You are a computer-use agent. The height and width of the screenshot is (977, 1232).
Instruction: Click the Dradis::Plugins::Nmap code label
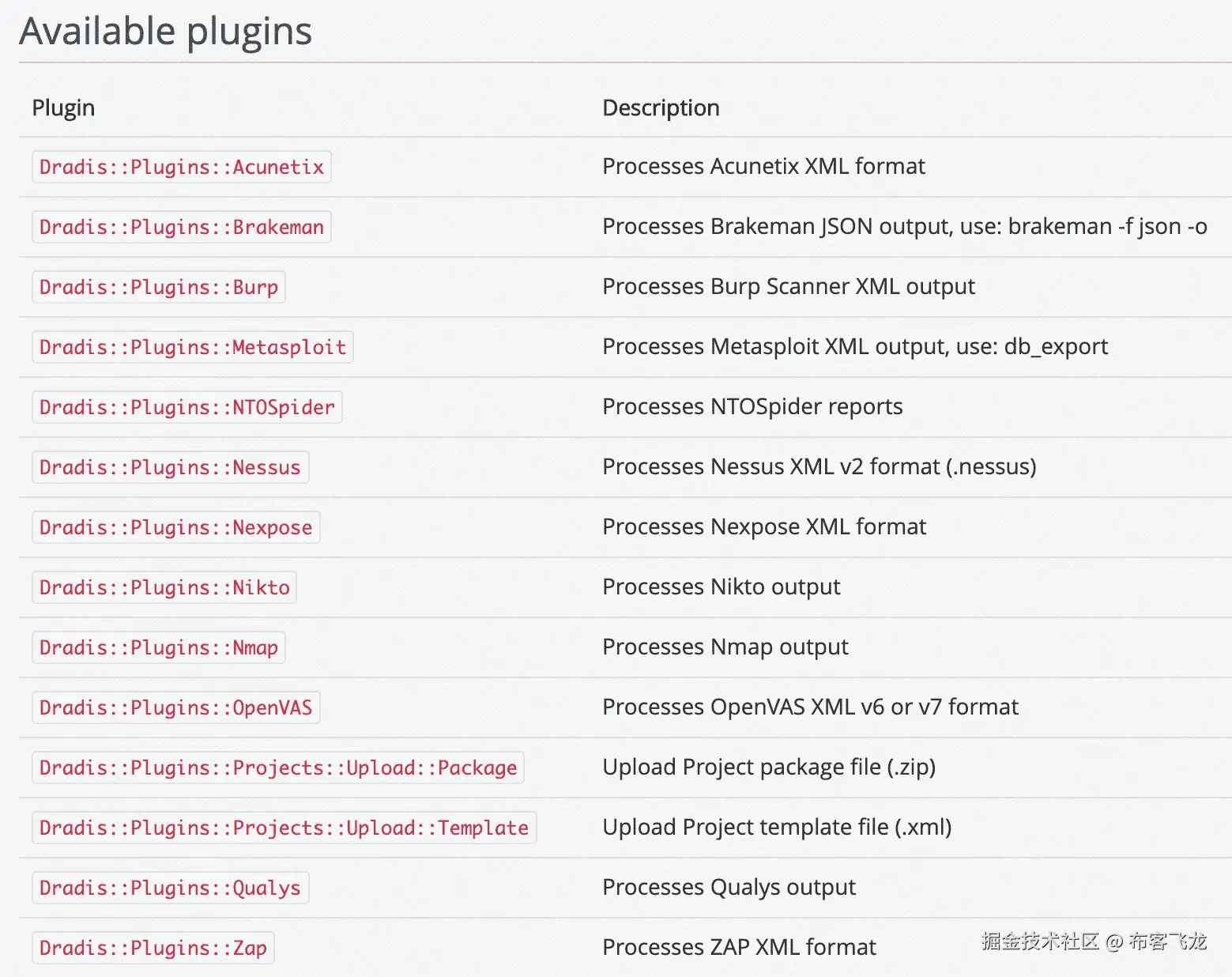point(158,647)
